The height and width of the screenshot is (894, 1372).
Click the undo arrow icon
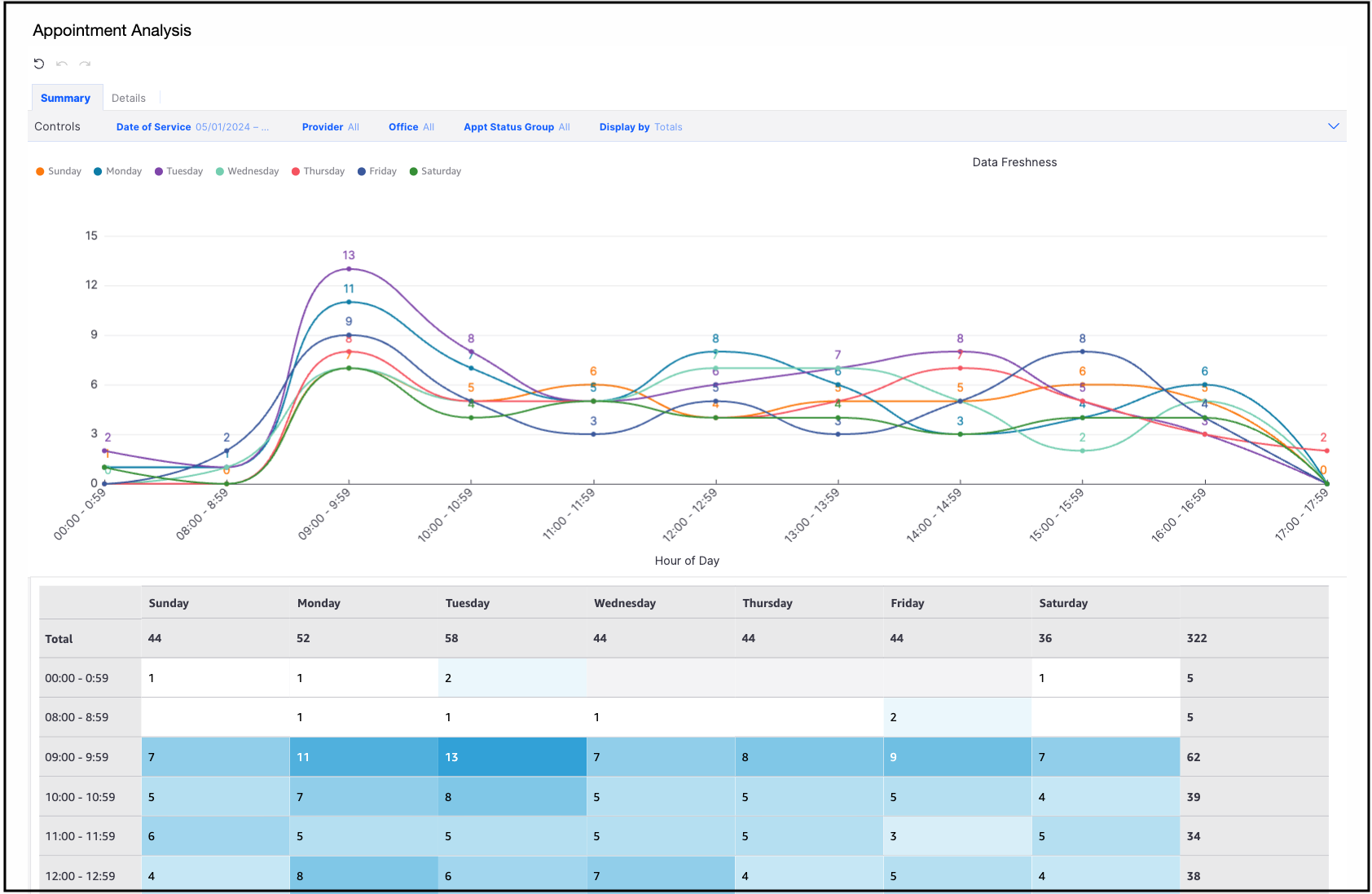[x=62, y=64]
